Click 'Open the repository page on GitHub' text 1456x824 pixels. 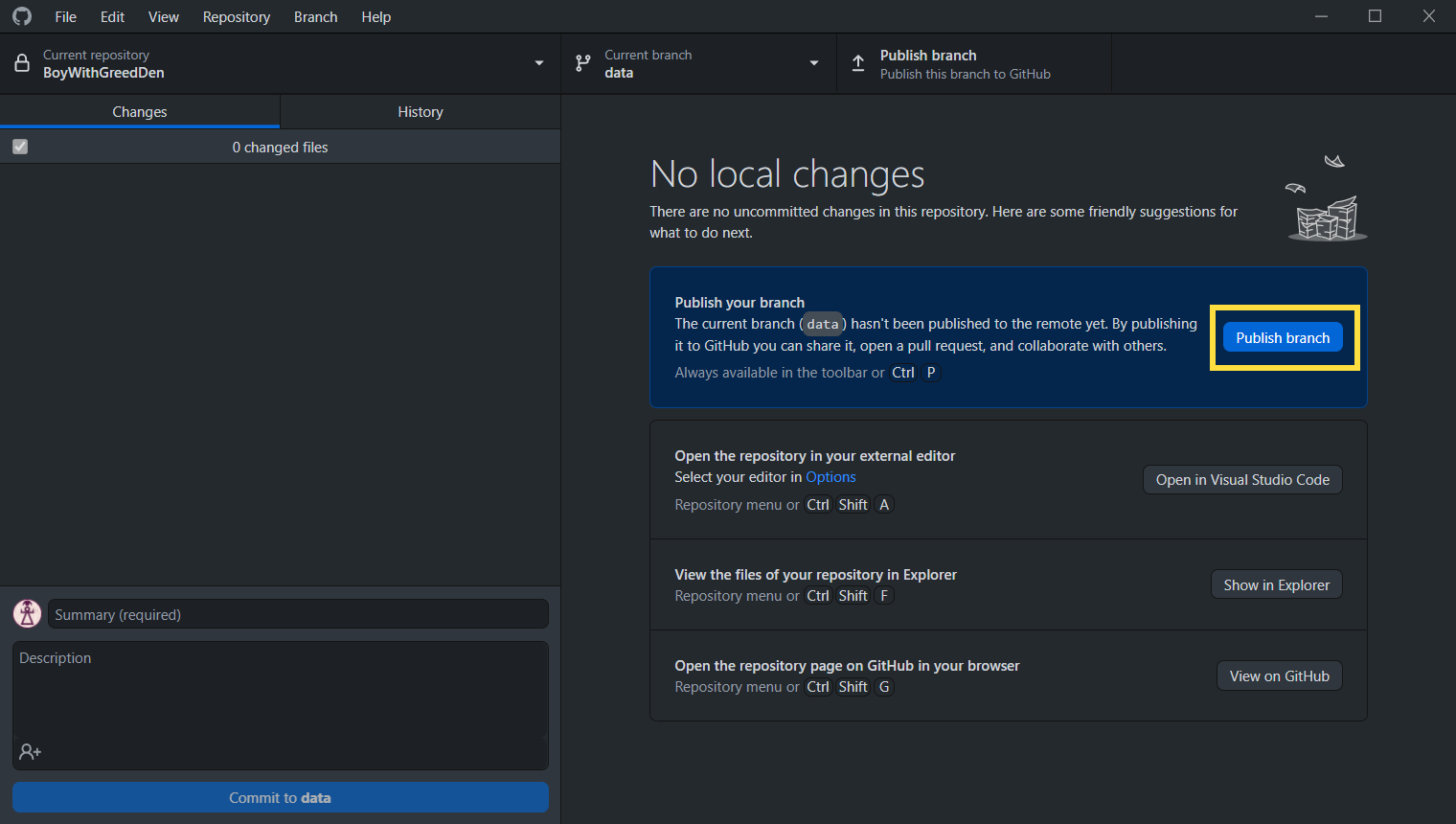[x=847, y=666]
